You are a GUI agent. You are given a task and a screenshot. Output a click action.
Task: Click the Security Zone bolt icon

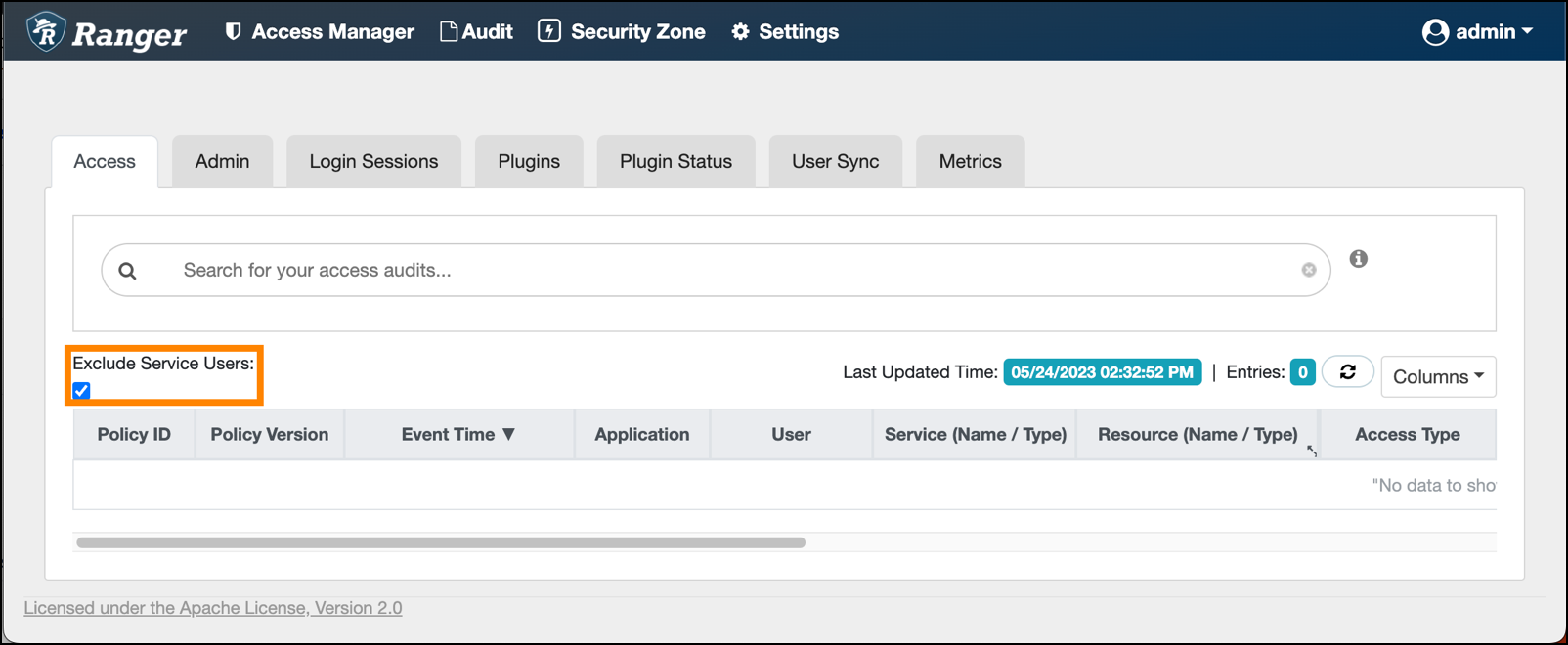[549, 31]
